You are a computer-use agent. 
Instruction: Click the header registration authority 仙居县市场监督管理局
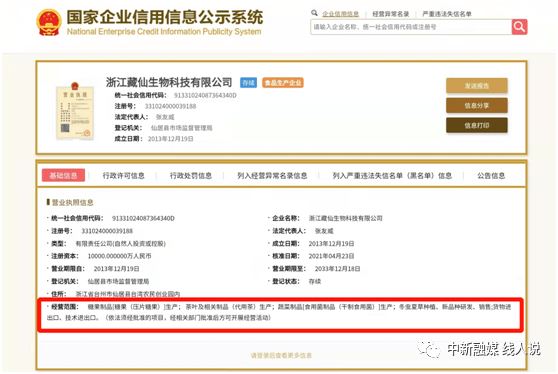point(181,128)
